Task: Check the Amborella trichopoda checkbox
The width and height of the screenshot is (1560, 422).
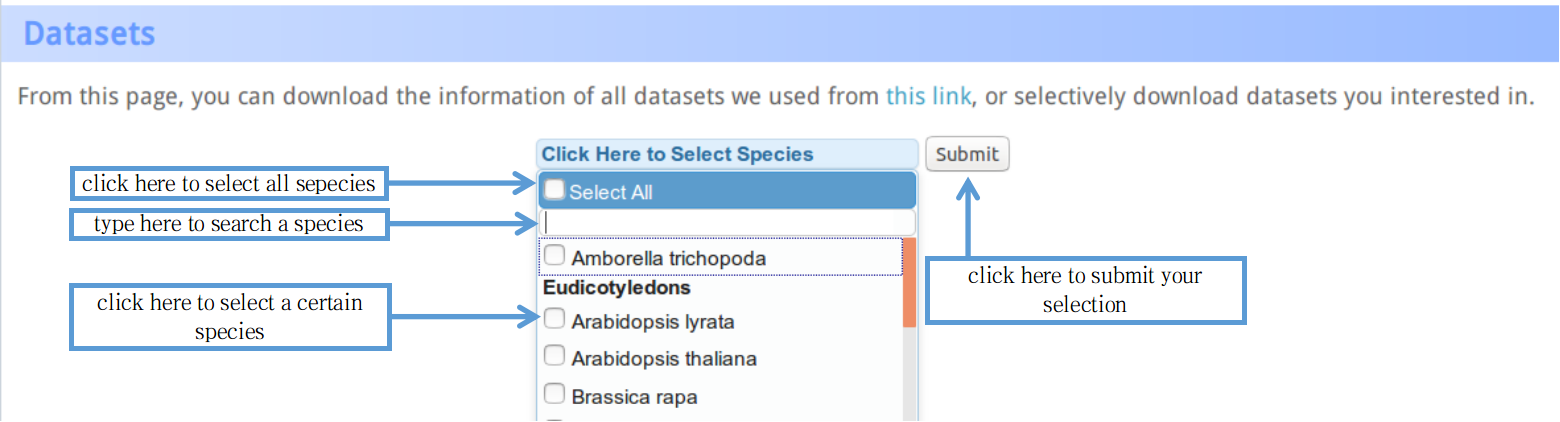Action: click(x=554, y=257)
